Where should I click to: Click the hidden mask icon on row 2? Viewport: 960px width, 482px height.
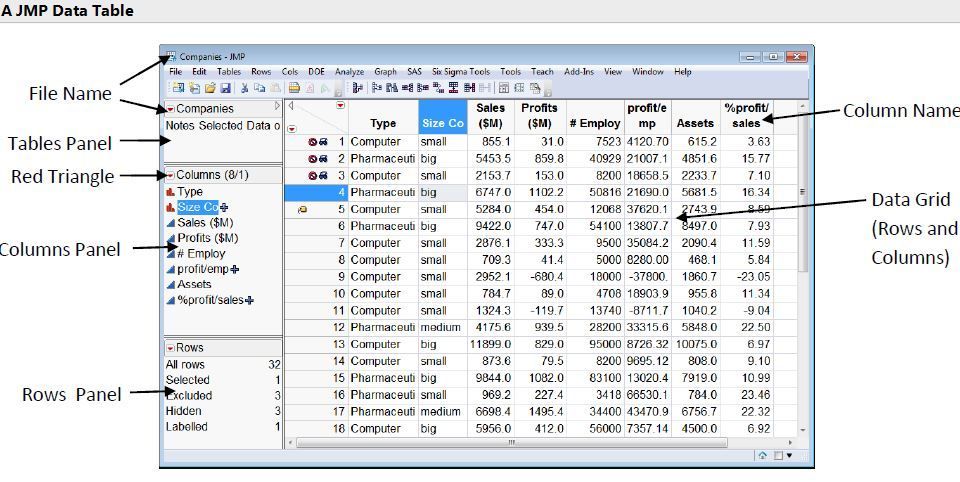click(323, 159)
